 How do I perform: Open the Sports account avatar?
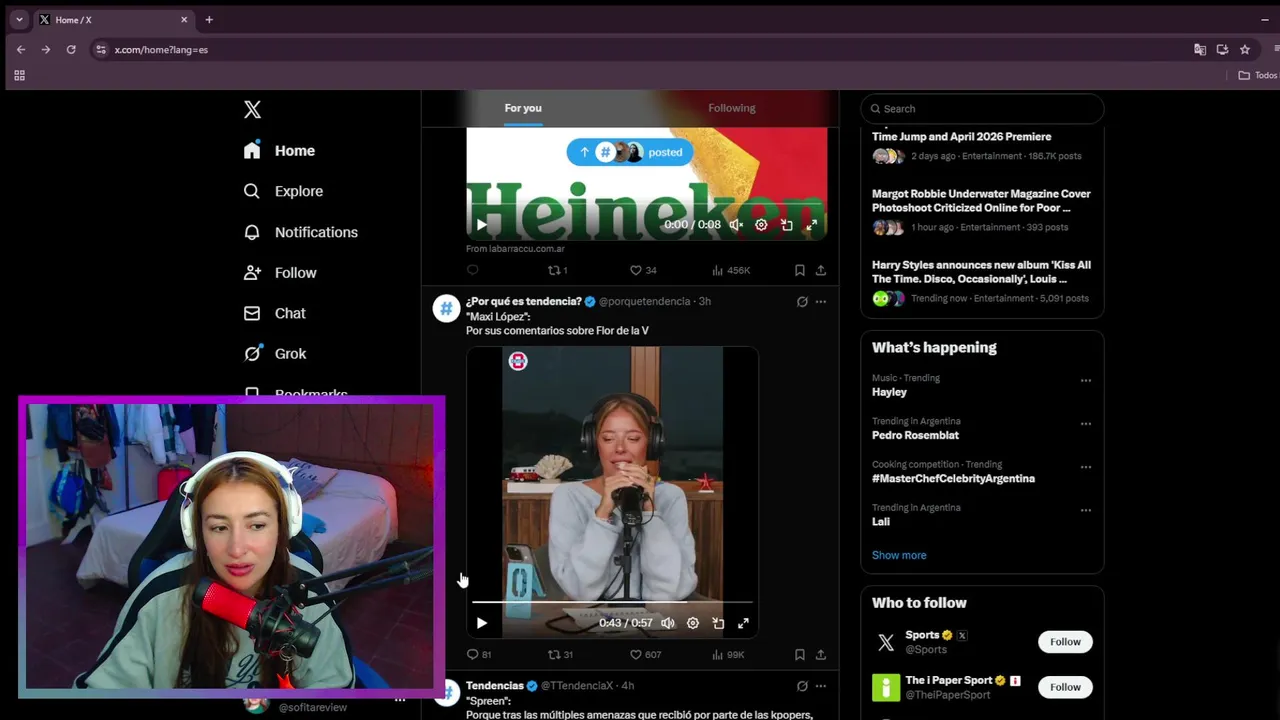coord(886,642)
